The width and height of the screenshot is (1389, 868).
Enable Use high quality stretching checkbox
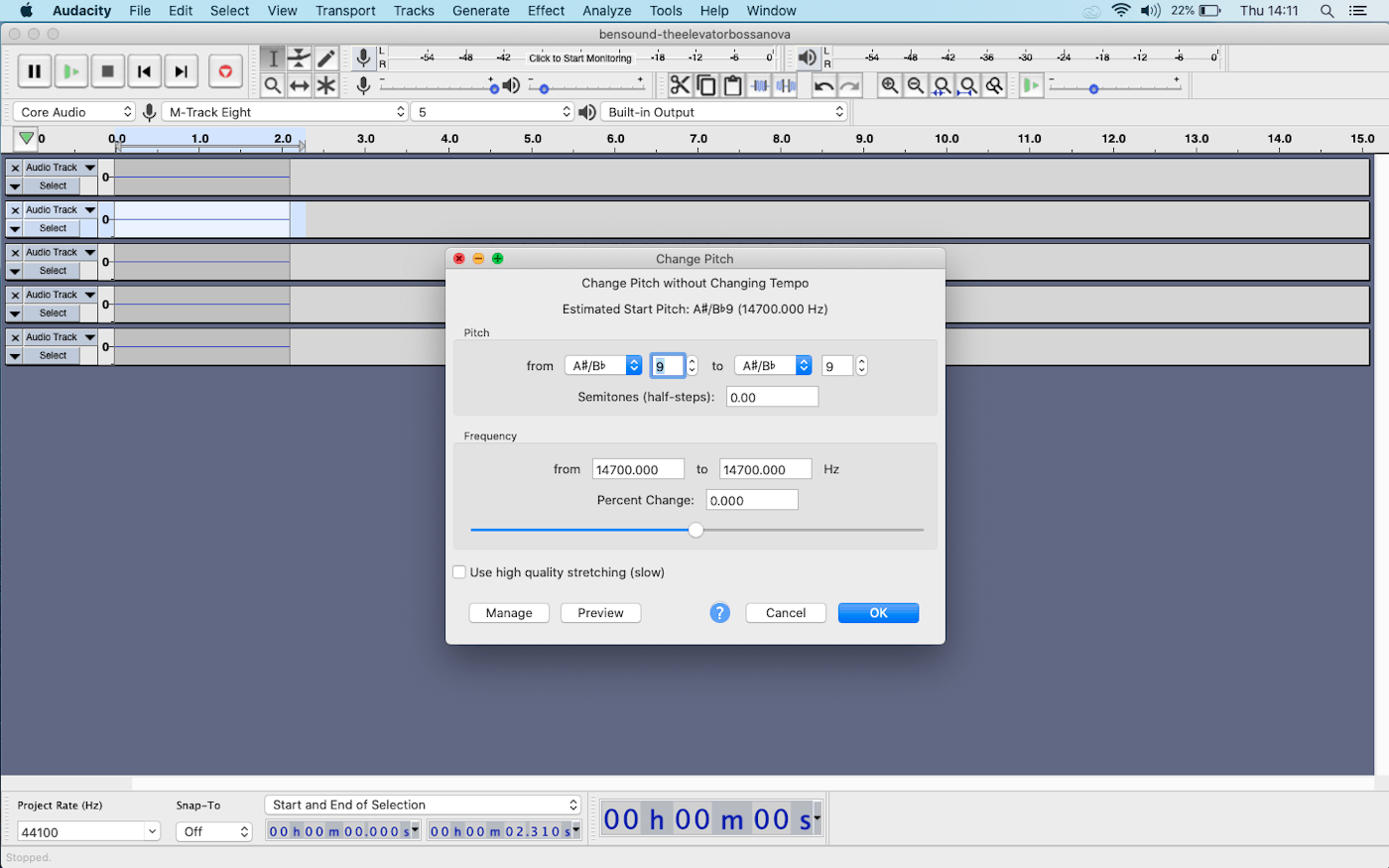[x=459, y=572]
